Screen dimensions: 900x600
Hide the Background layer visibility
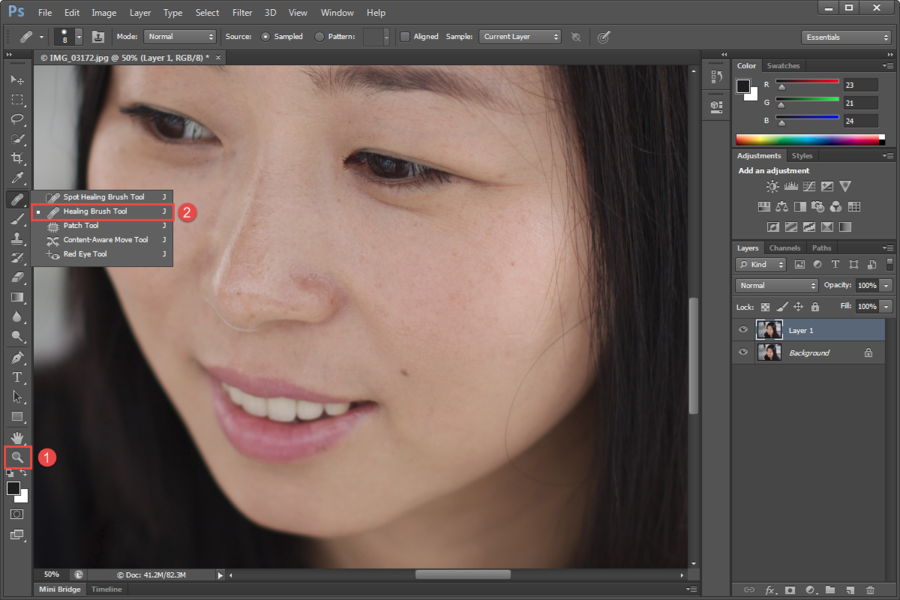tap(743, 353)
